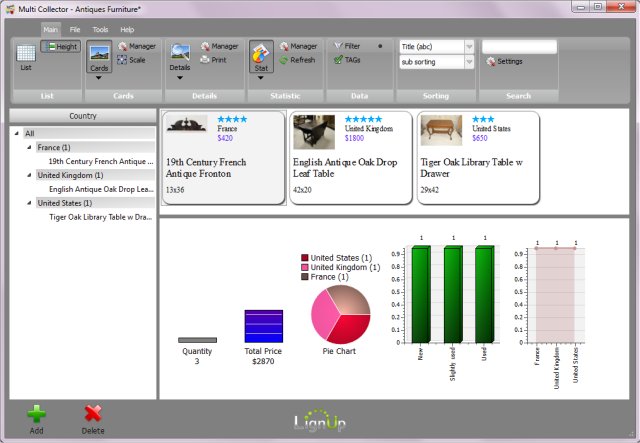Collapse the France tree node
This screenshot has width=640, height=443.
pyautogui.click(x=29, y=147)
